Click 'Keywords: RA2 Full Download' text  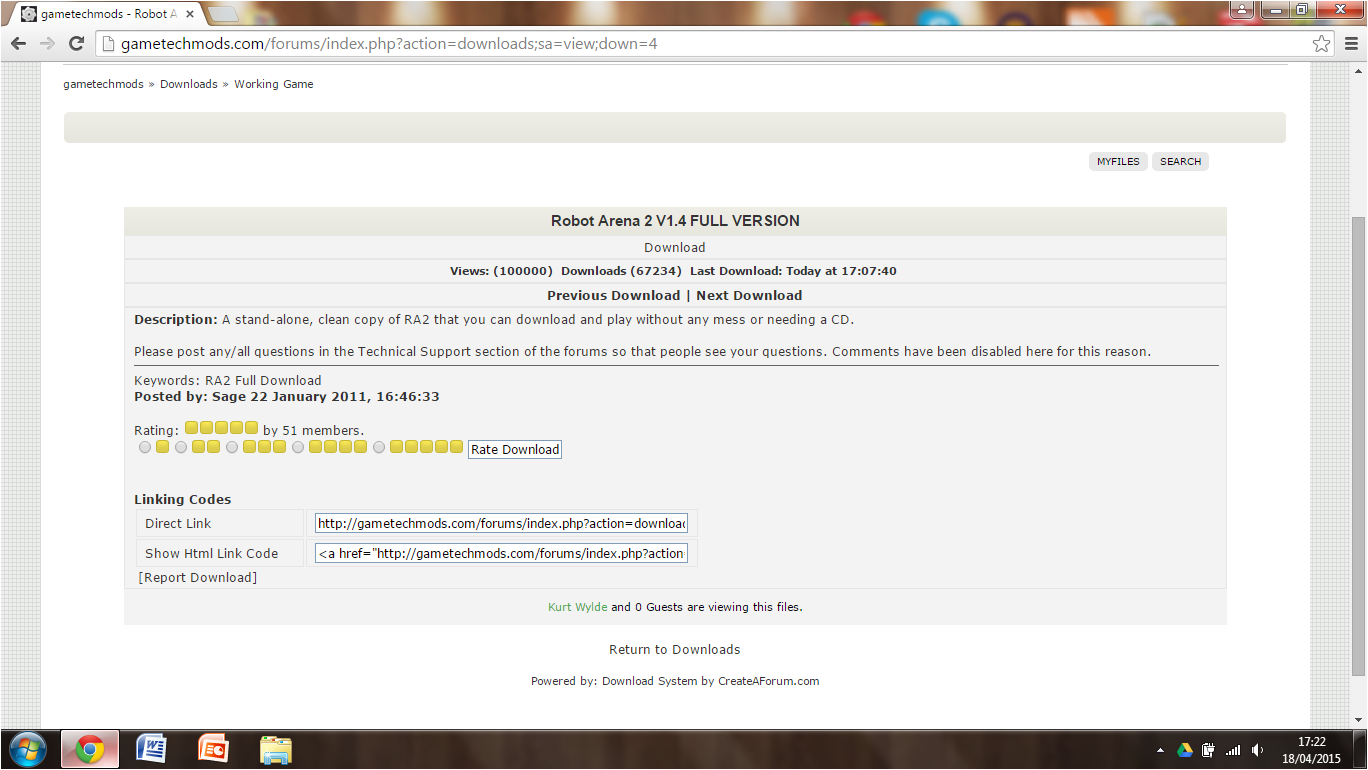point(228,380)
